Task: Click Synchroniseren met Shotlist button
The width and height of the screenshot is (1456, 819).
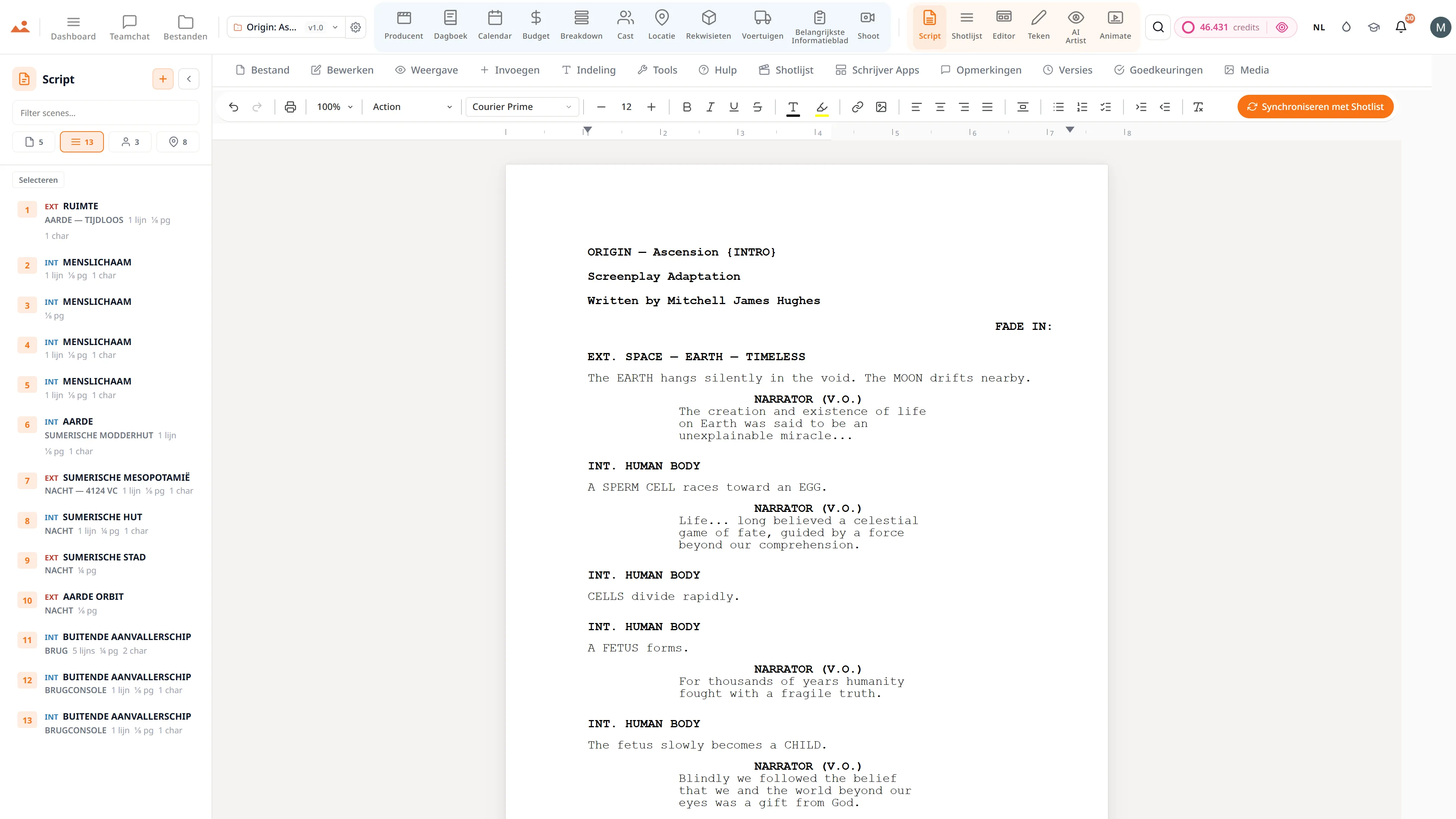Action: (x=1315, y=107)
